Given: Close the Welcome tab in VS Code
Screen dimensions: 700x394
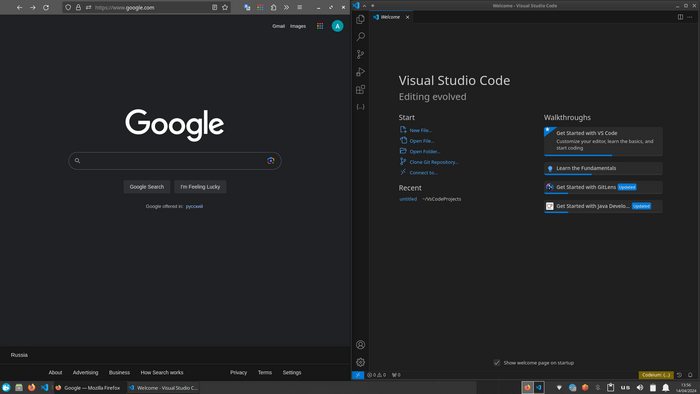Looking at the screenshot, I should (407, 17).
